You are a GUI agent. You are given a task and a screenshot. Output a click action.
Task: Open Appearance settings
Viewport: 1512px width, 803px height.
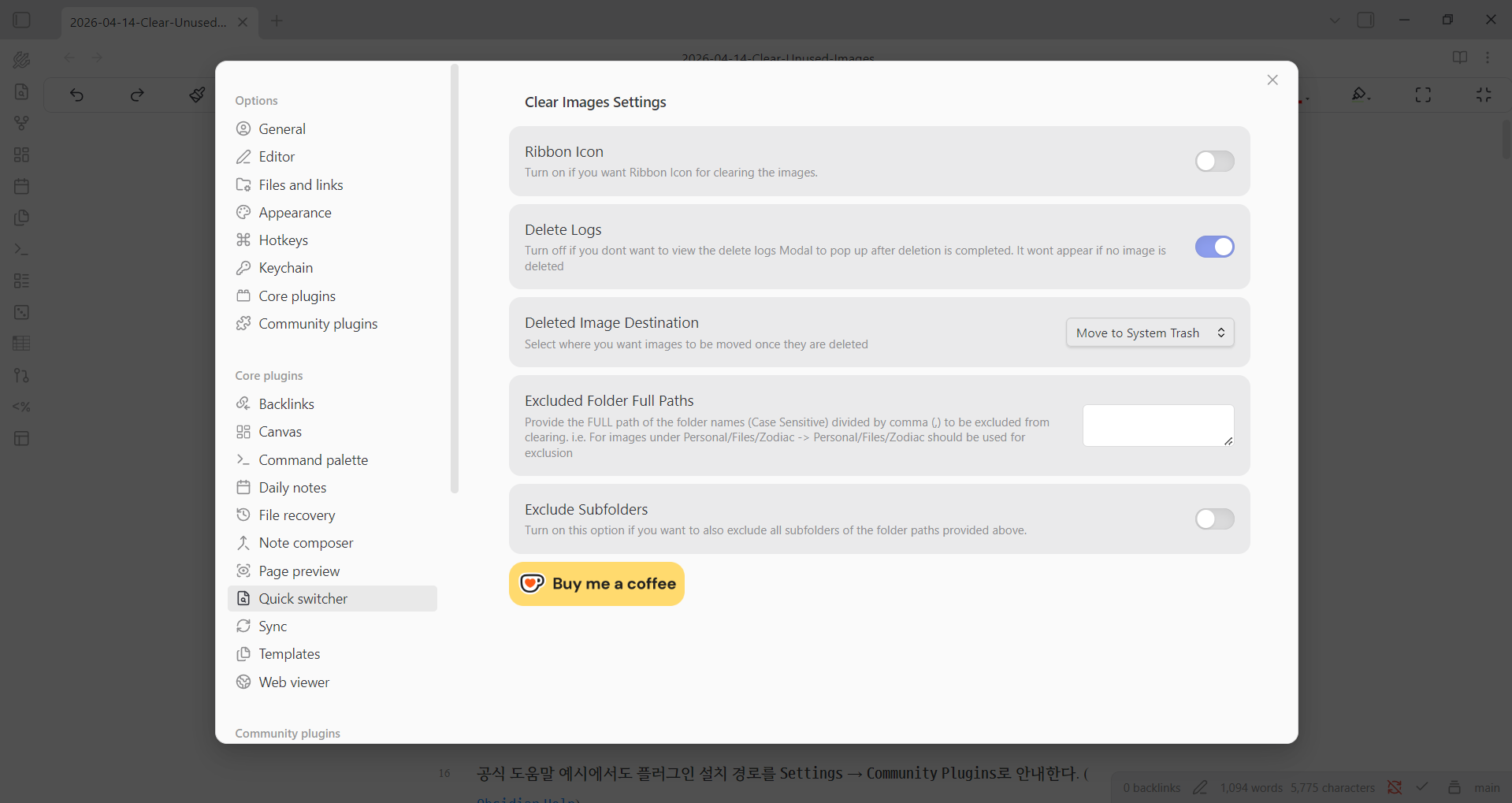332,213
